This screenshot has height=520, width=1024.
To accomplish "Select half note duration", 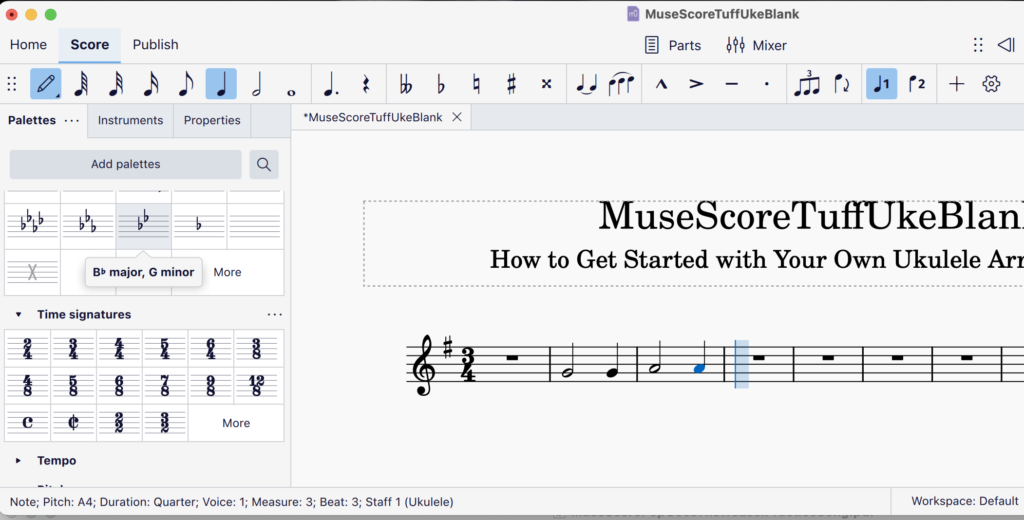I will coord(257,84).
